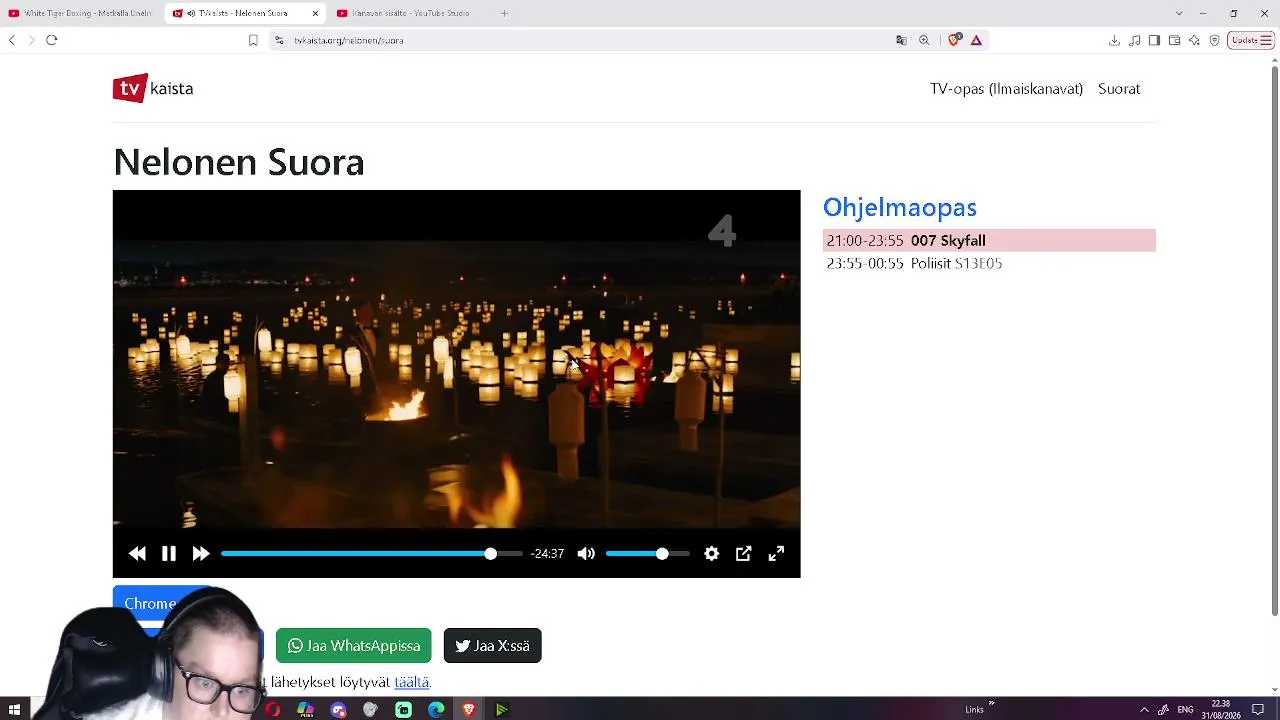This screenshot has height=720, width=1280.
Task: Open the Brave Wallet icon
Action: click(x=1174, y=40)
